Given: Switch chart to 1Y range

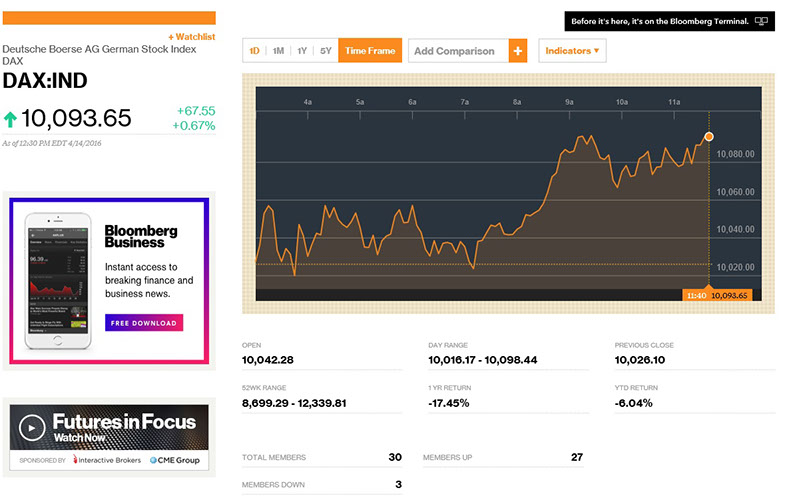Looking at the screenshot, I should coord(302,51).
